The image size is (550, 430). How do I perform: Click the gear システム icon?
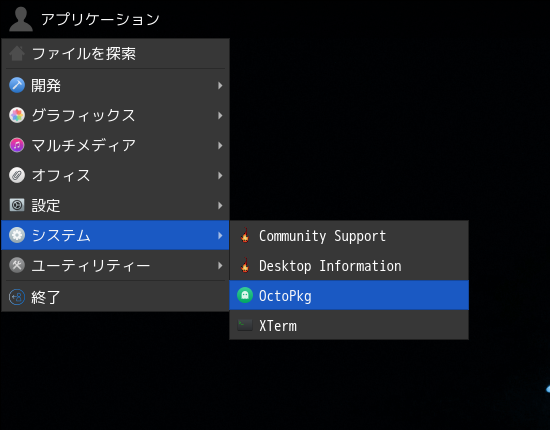pos(17,235)
